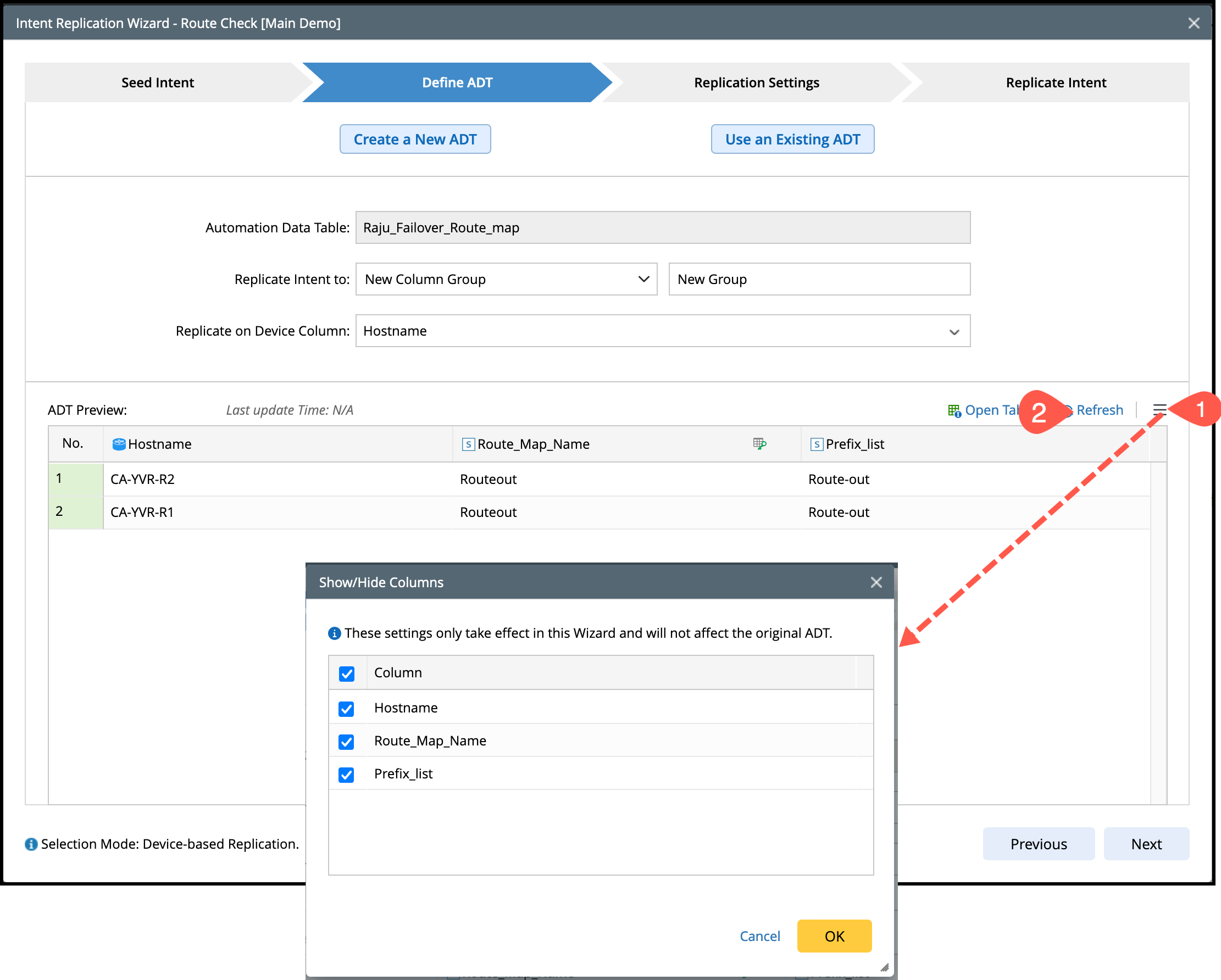Uncheck the Hostname column checkbox

coord(346,709)
